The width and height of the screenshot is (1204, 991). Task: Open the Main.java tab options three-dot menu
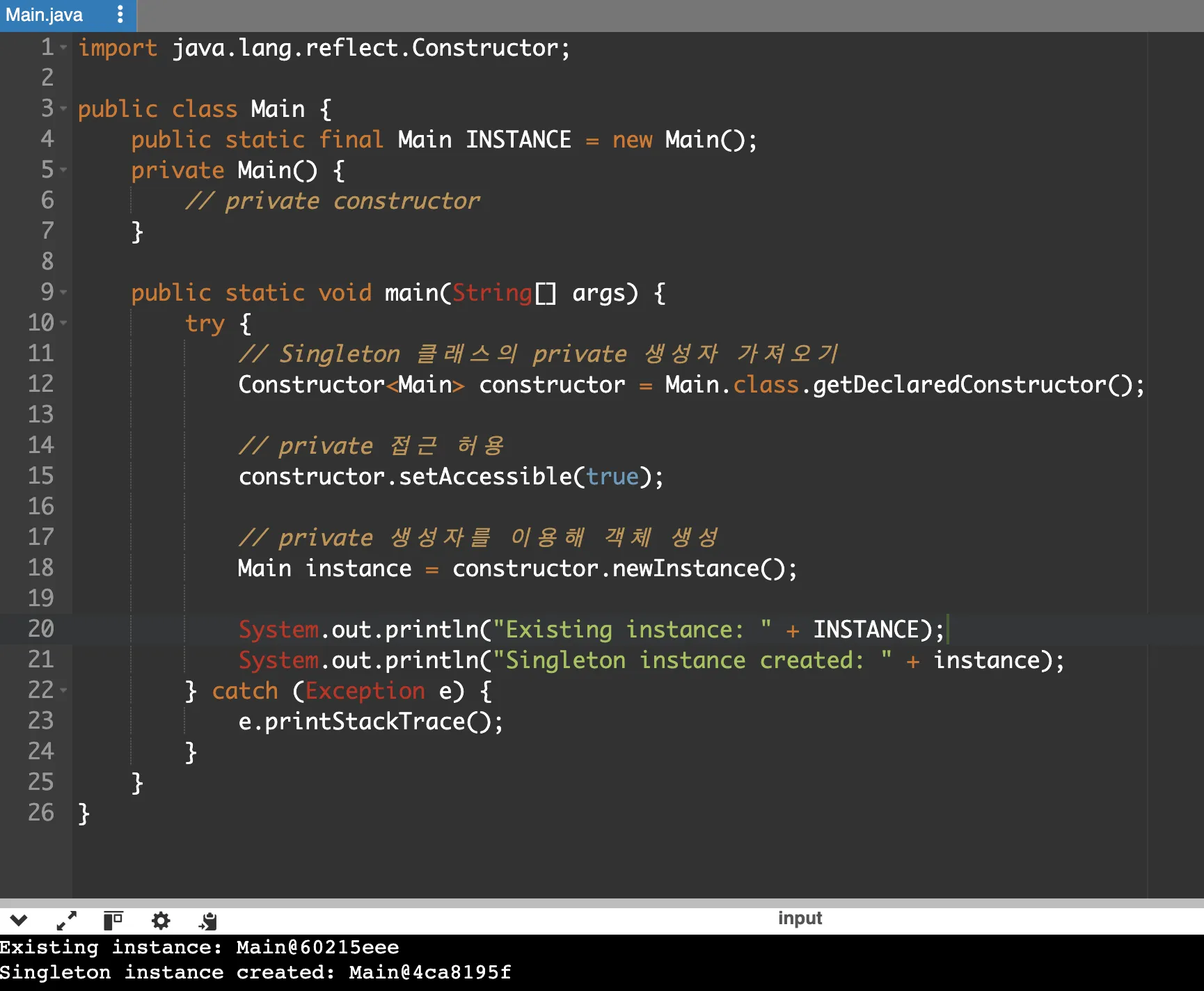click(x=119, y=14)
